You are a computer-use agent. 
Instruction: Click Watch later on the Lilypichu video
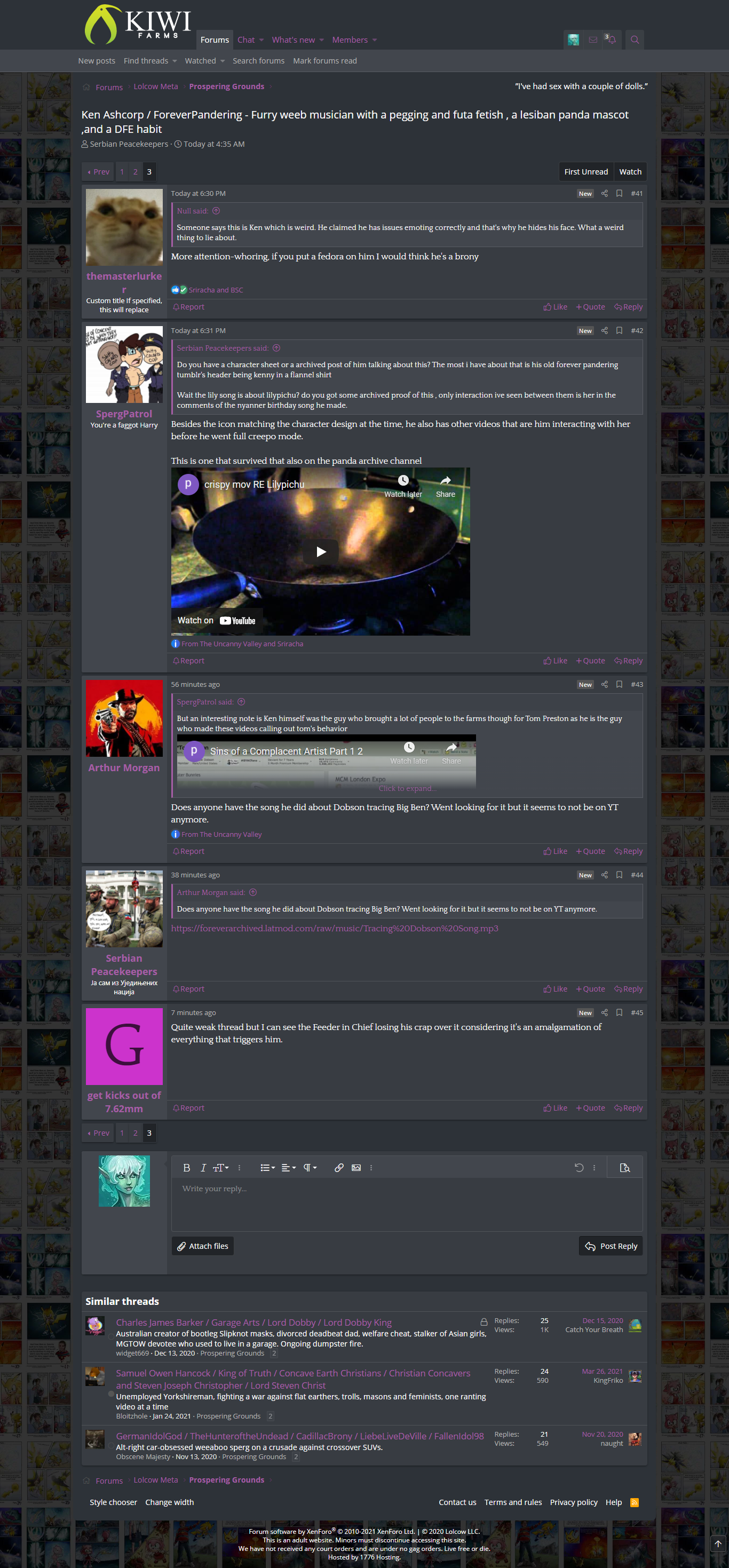coord(403,486)
